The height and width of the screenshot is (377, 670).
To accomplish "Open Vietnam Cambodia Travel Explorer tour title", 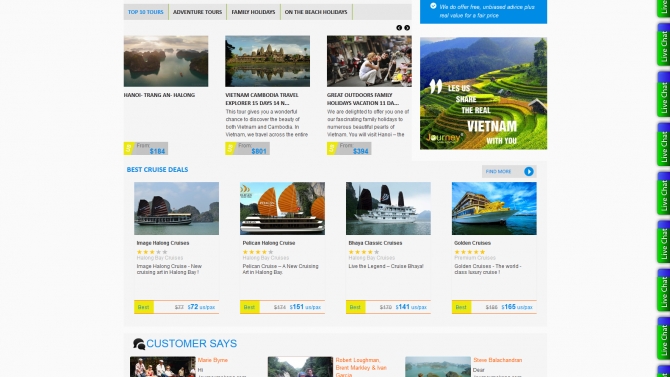I will click(x=262, y=99).
